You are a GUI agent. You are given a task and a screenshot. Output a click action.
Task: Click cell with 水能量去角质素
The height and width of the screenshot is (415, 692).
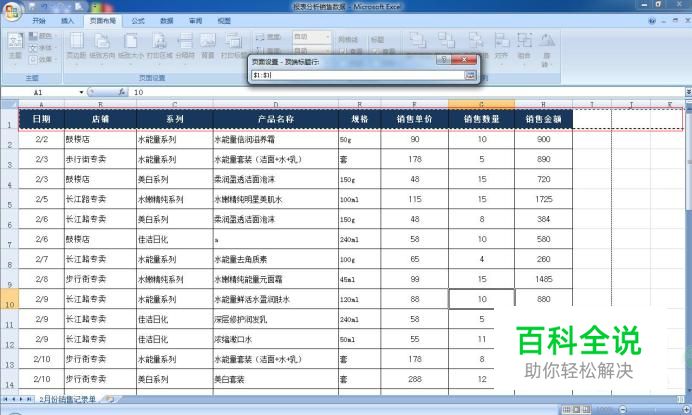click(276, 259)
